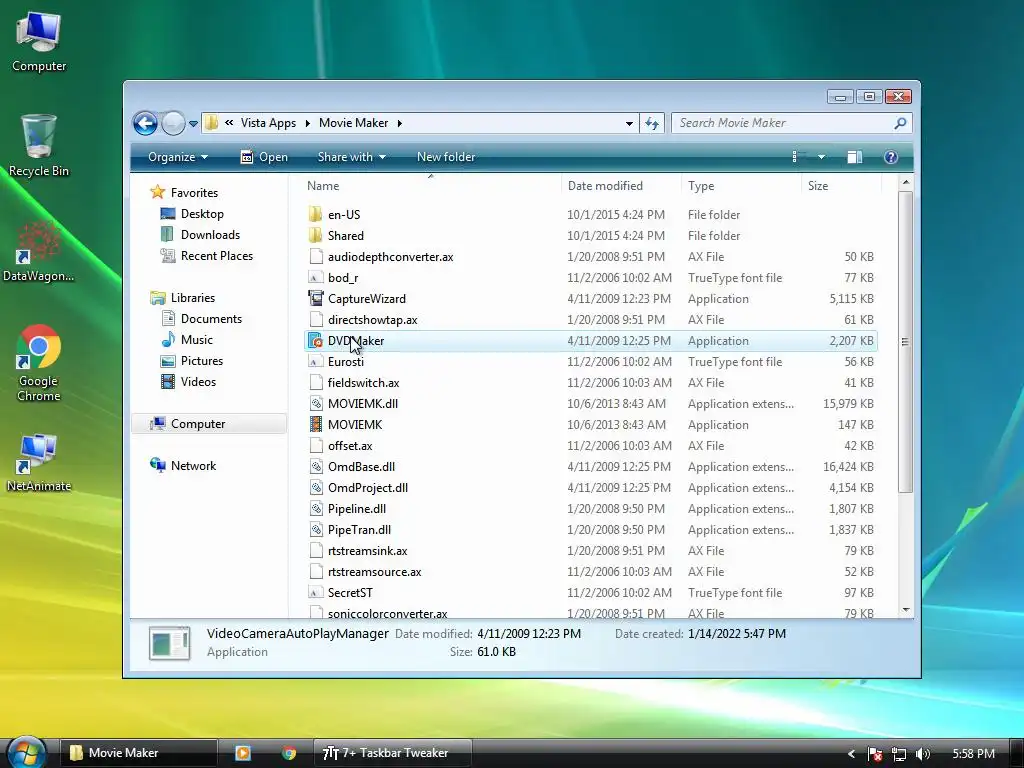This screenshot has height=768, width=1024.
Task: Go back with the Explorer back arrow
Action: (145, 123)
